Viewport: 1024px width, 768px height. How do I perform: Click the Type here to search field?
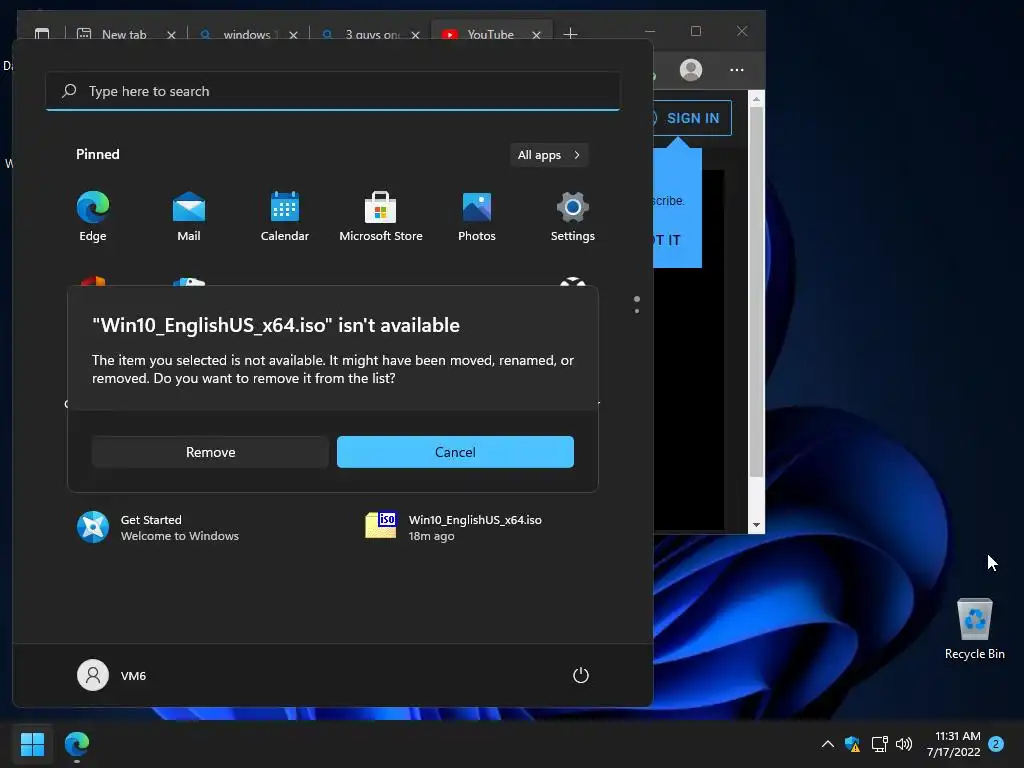333,91
